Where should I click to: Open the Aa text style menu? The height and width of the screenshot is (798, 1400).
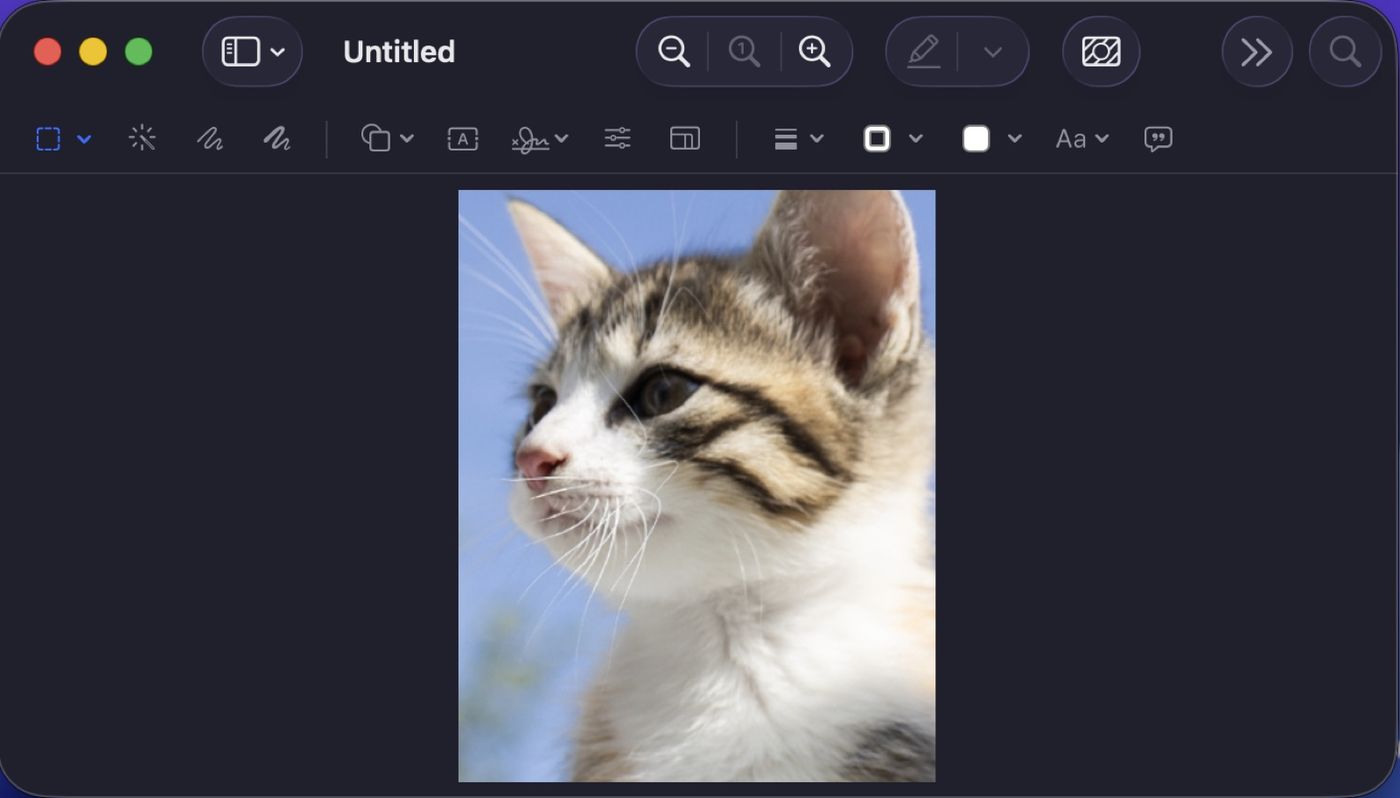pyautogui.click(x=1082, y=139)
